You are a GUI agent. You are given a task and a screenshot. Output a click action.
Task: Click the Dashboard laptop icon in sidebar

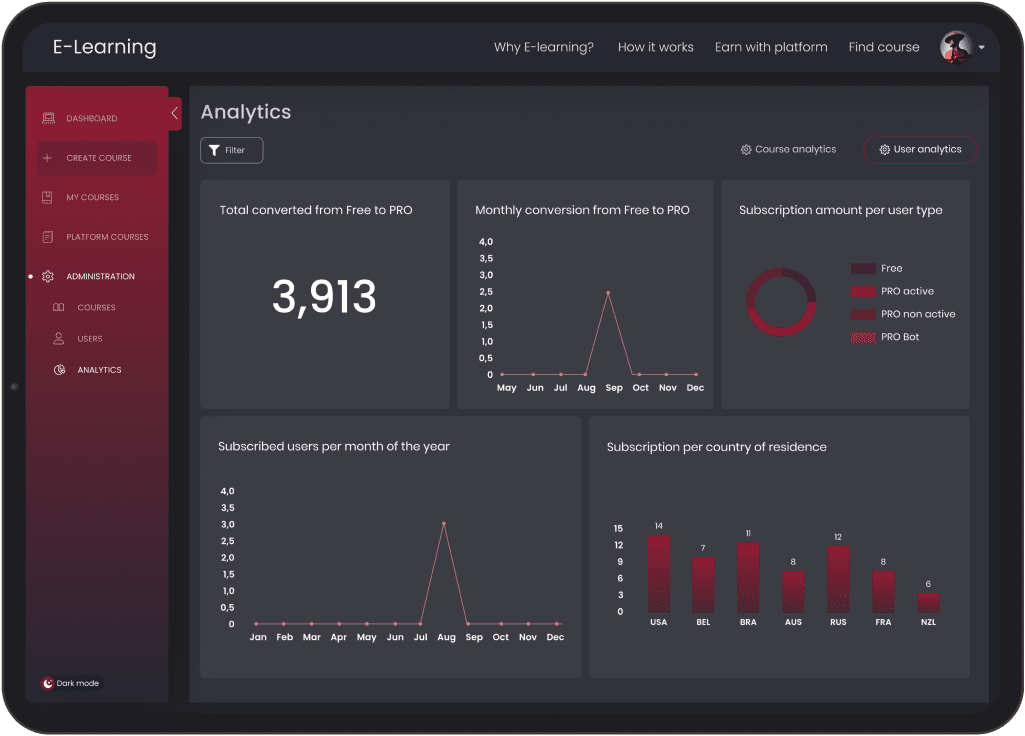[48, 119]
